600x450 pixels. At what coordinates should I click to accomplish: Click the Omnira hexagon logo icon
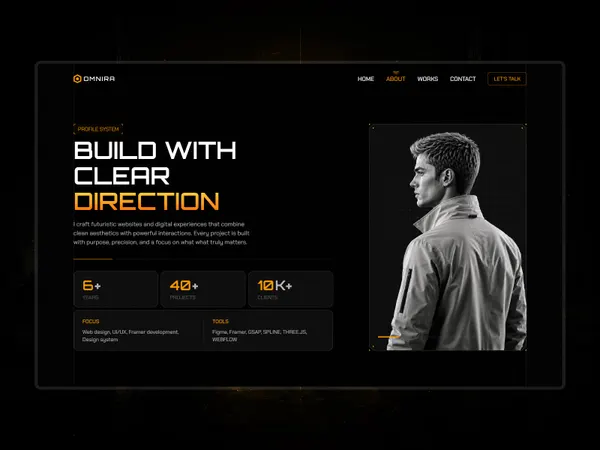click(77, 79)
